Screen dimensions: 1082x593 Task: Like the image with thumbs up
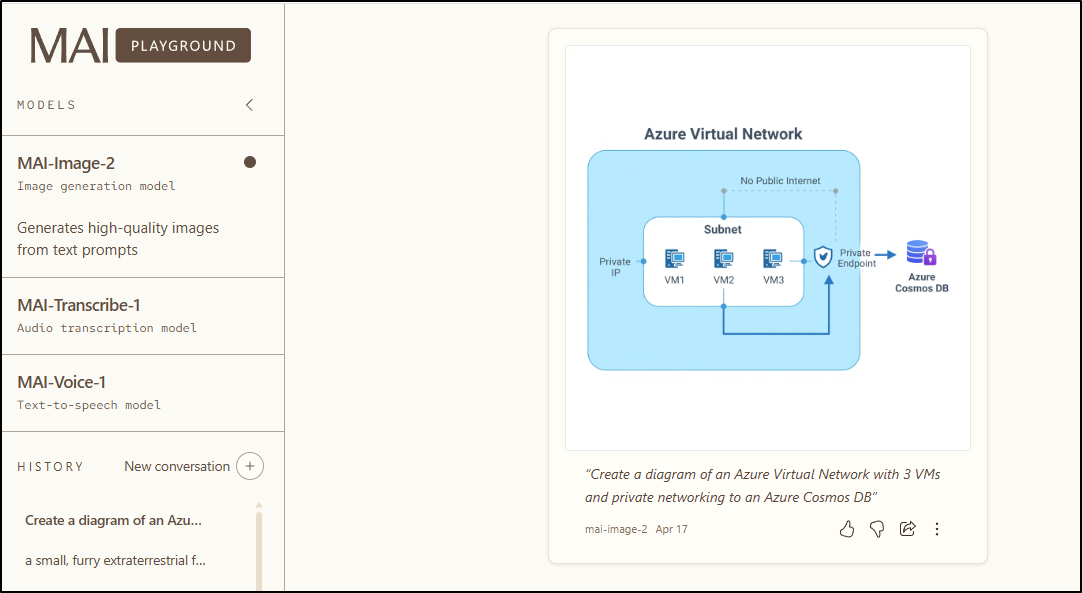pos(847,529)
